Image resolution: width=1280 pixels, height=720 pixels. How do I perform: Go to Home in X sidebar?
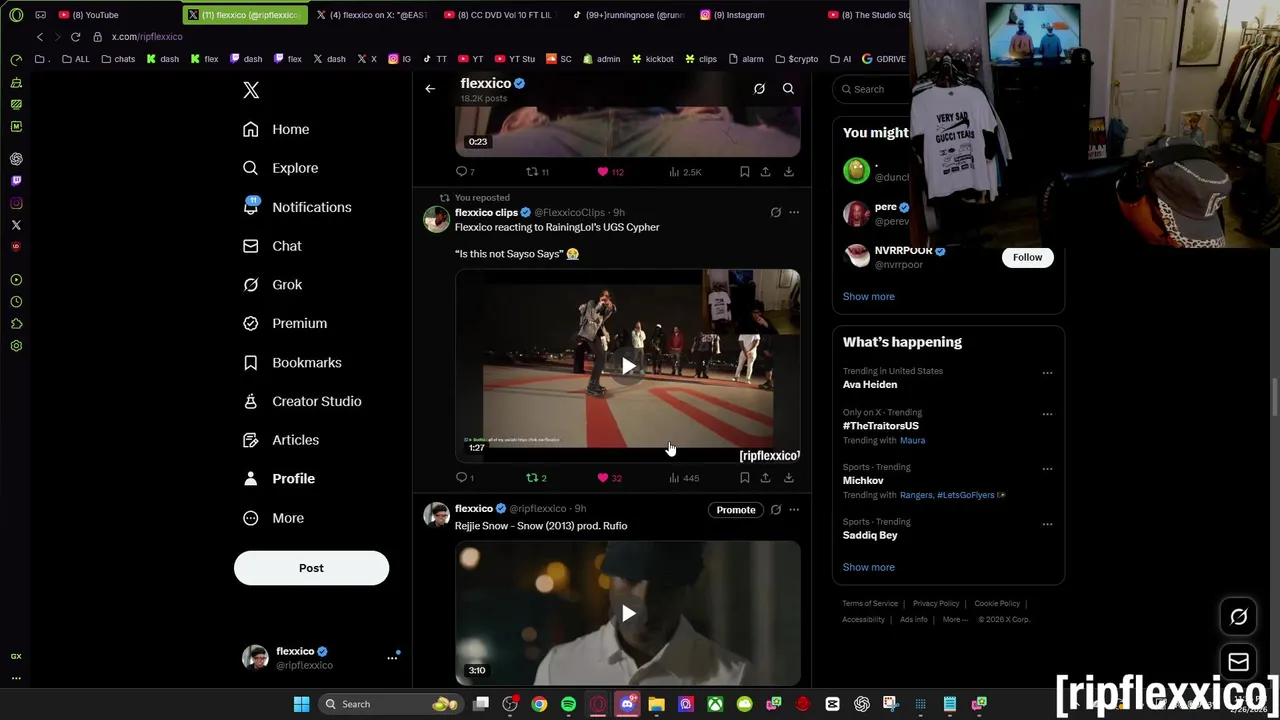click(277, 129)
